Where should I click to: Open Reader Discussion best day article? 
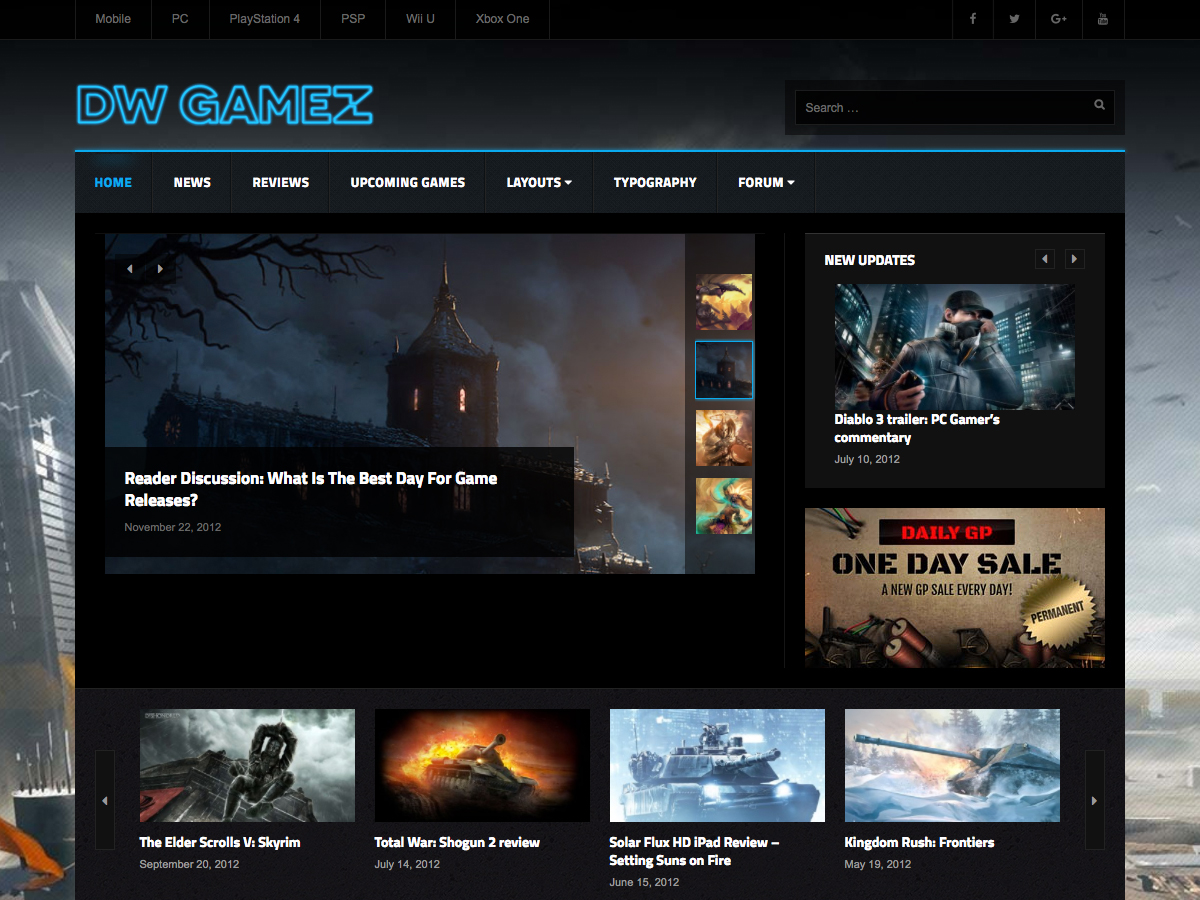point(311,489)
